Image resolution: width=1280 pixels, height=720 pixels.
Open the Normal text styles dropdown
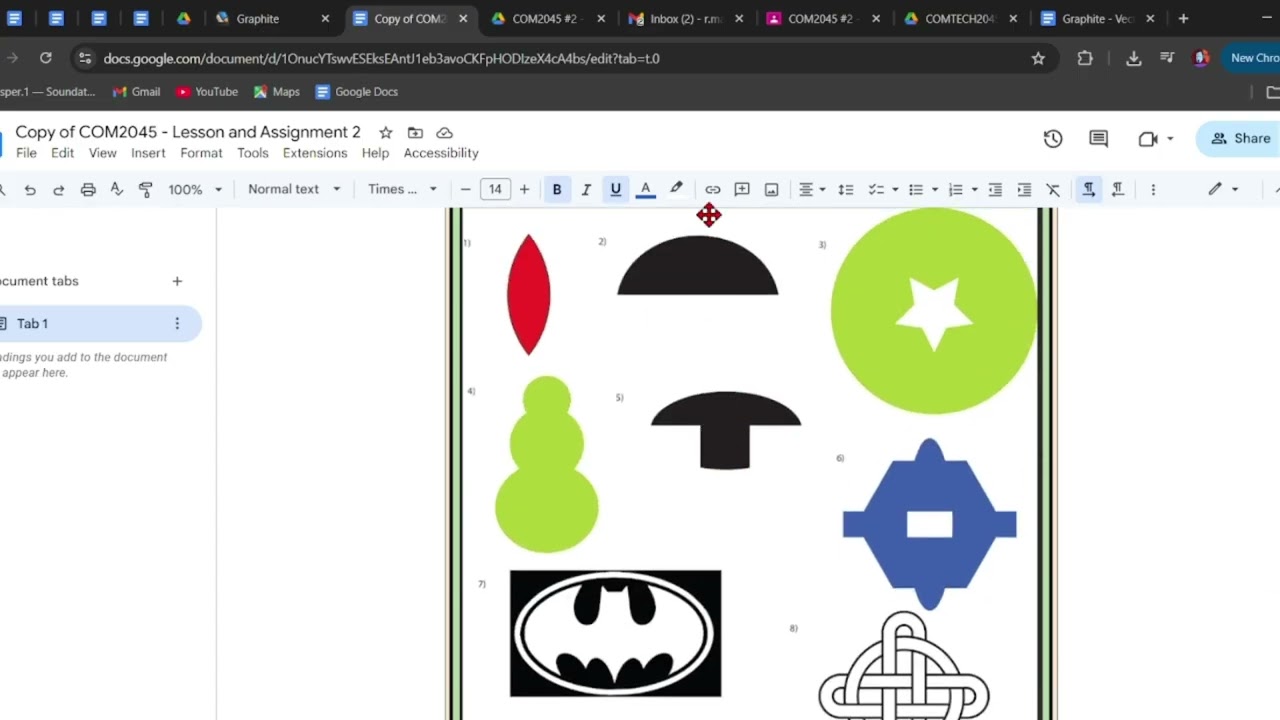pyautogui.click(x=294, y=189)
